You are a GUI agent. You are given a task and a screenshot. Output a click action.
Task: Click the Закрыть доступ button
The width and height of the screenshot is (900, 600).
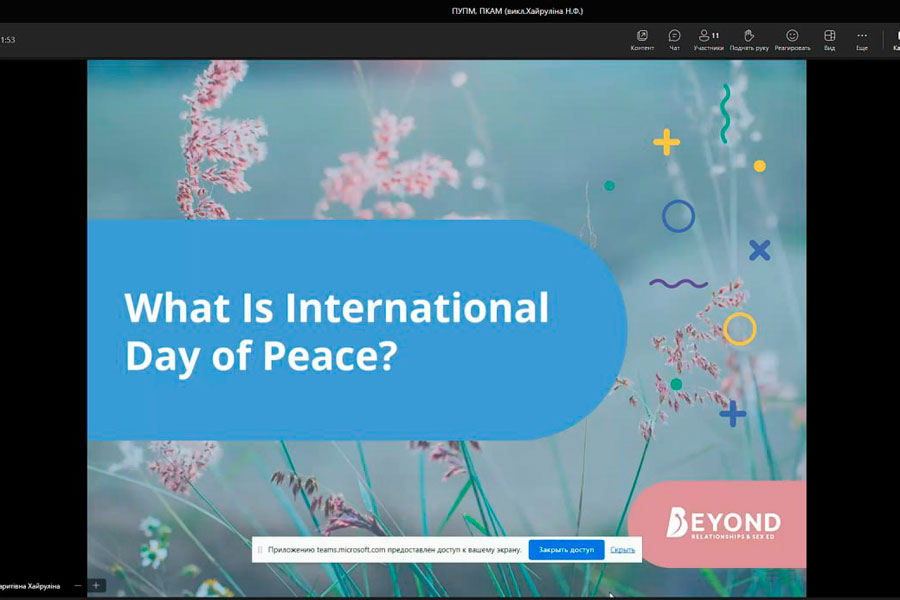click(566, 549)
